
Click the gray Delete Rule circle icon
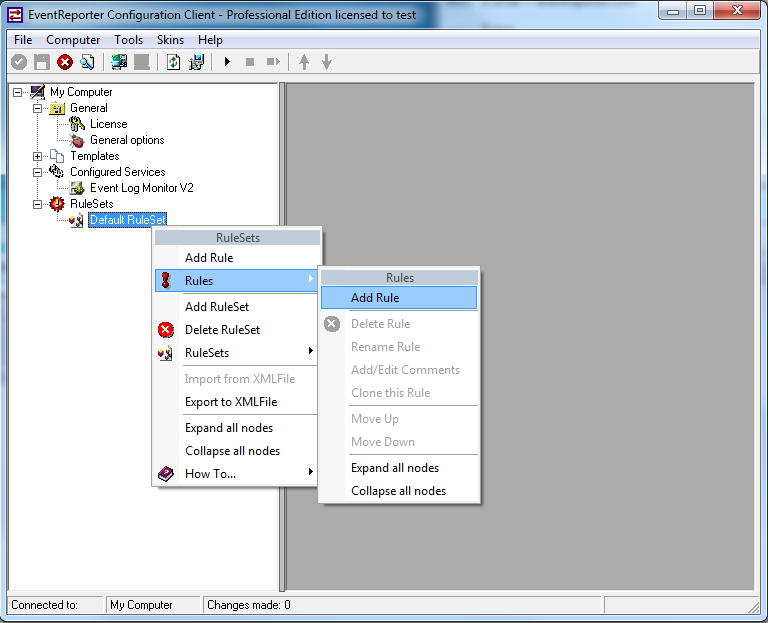pyautogui.click(x=332, y=324)
